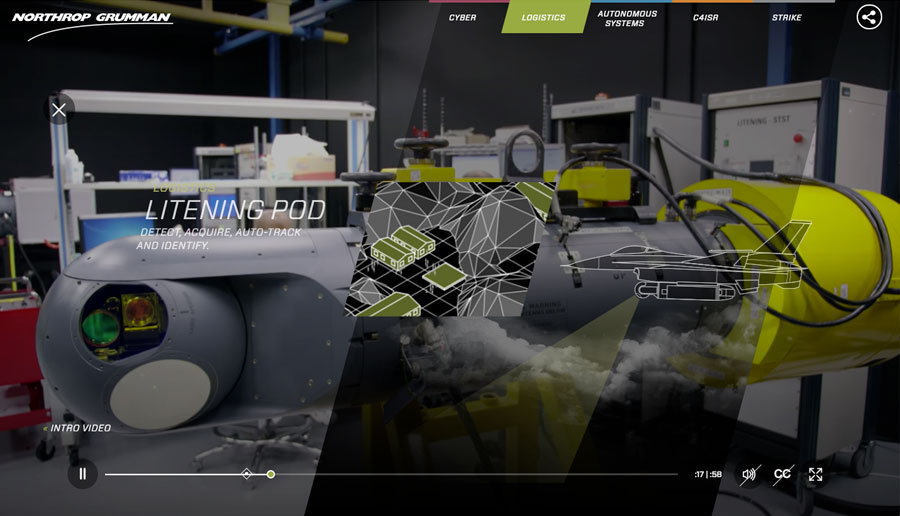Screen dimensions: 900x516
Task: Switch to the Cyber tab
Action: pos(462,18)
